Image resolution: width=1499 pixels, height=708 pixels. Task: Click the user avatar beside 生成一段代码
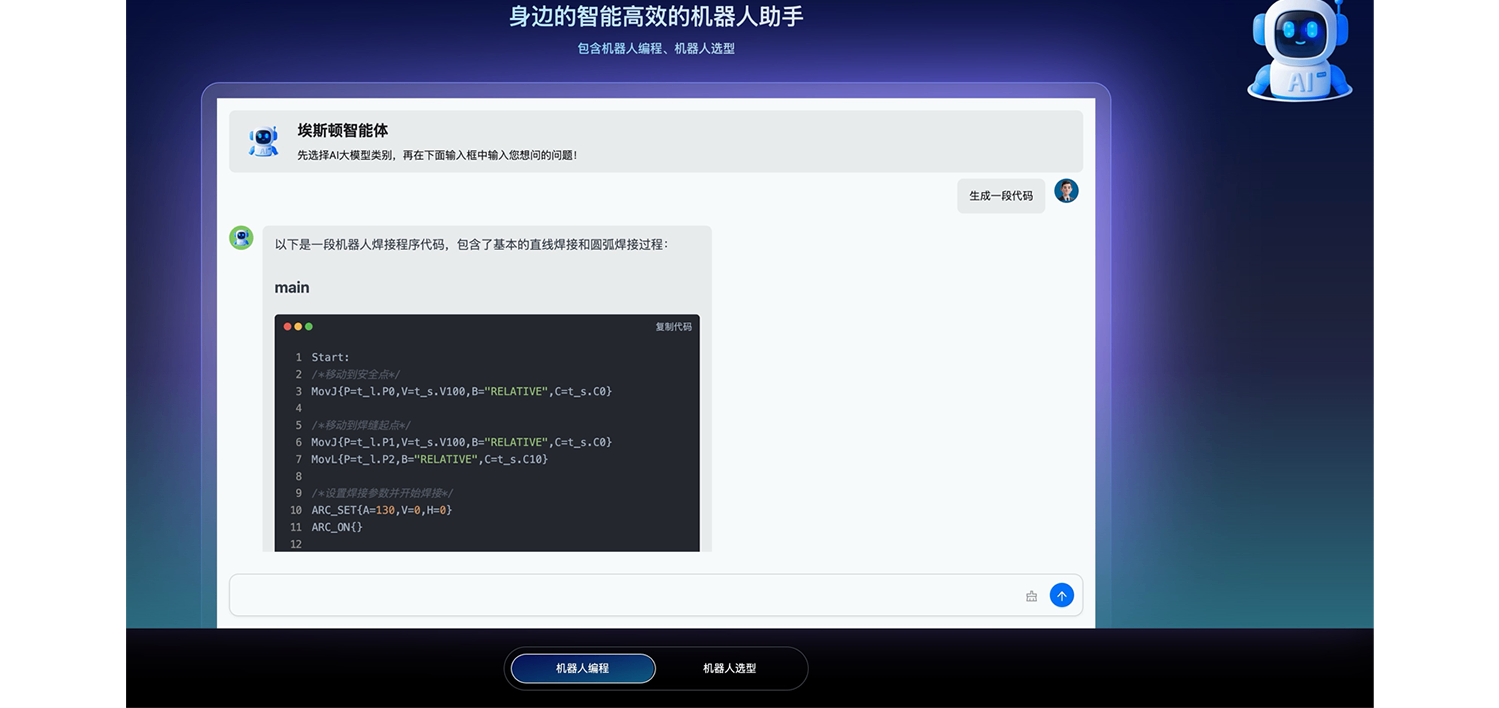tap(1066, 191)
